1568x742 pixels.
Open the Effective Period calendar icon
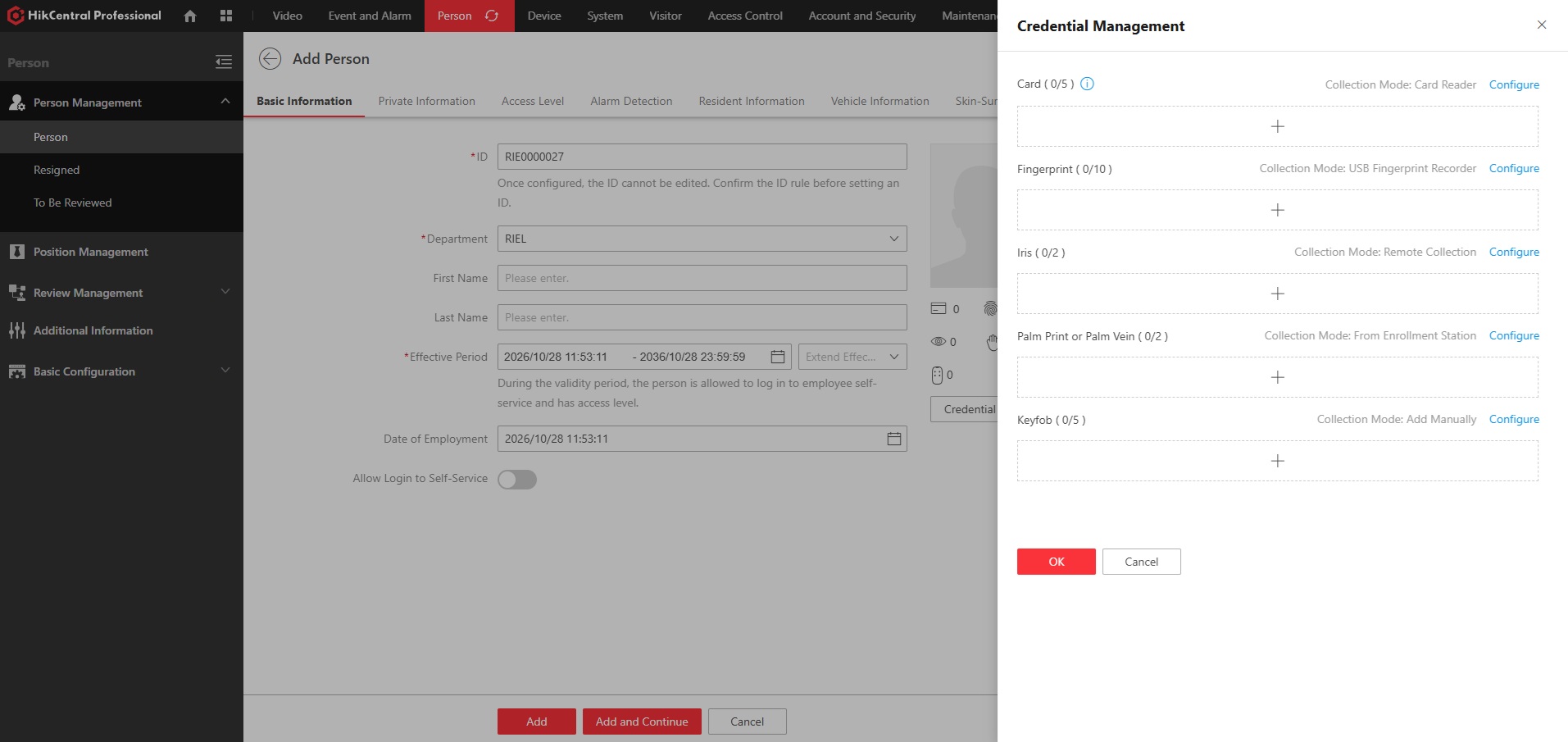778,357
